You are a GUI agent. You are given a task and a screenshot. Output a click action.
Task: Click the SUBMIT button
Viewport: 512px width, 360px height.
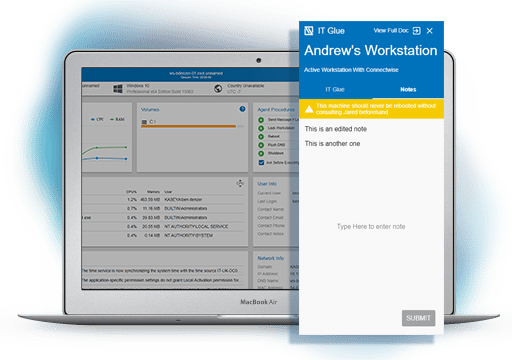(418, 318)
